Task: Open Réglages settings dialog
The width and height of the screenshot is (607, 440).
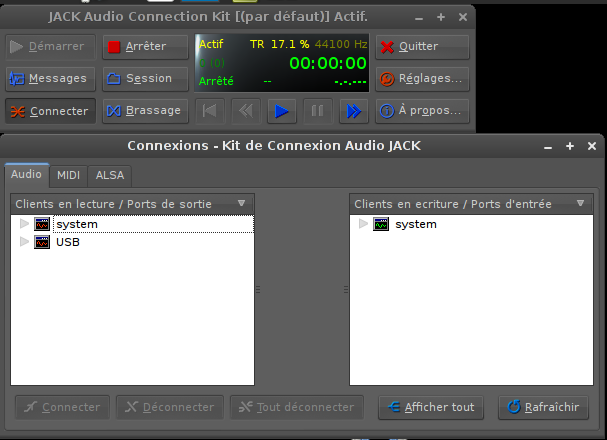Action: tap(422, 79)
